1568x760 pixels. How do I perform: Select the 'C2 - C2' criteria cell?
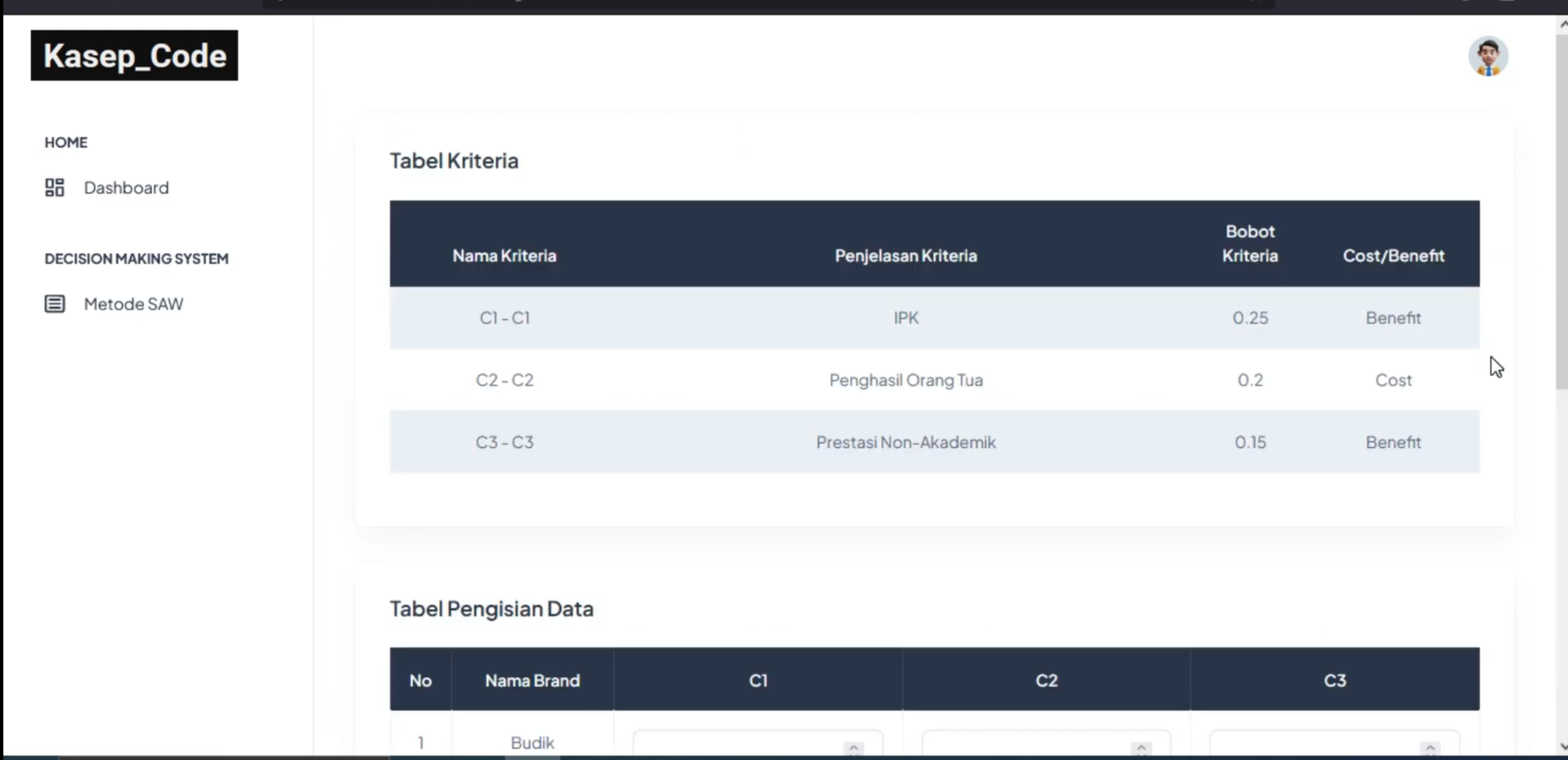tap(504, 380)
